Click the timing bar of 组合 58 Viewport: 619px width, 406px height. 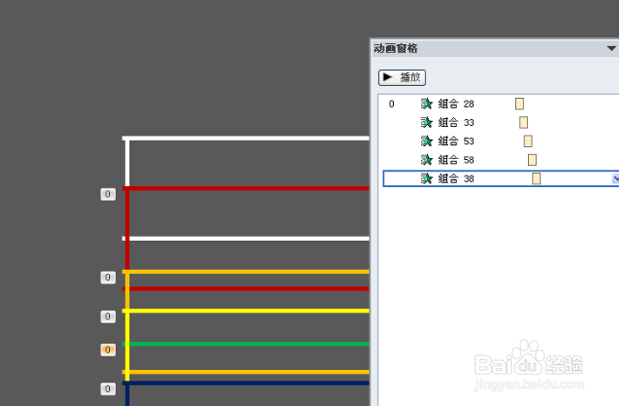pos(532,160)
